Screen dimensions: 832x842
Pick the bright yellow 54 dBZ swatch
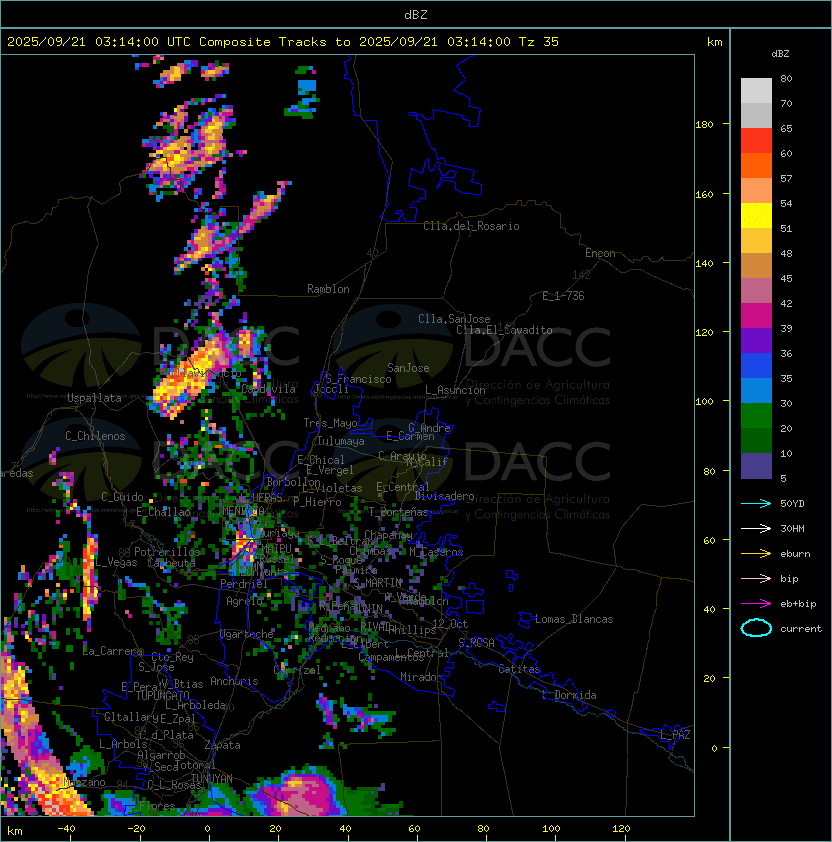pyautogui.click(x=756, y=215)
